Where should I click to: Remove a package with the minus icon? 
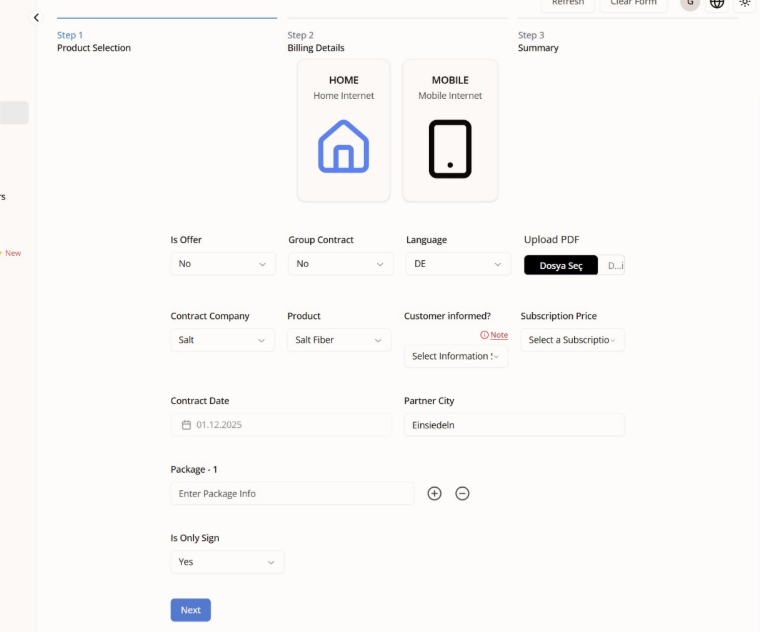point(462,493)
